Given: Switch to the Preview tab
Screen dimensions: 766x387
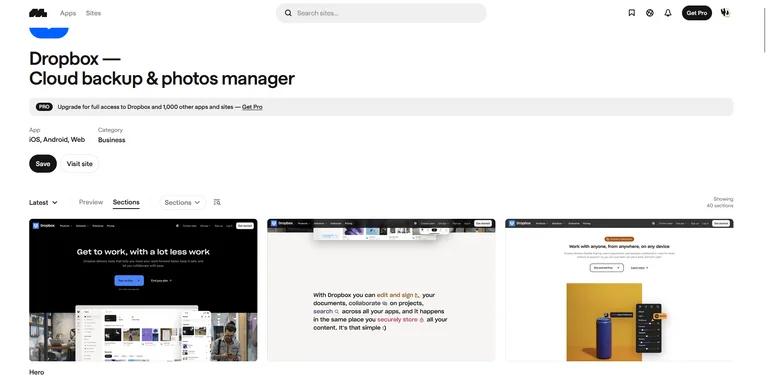Looking at the screenshot, I should (91, 202).
